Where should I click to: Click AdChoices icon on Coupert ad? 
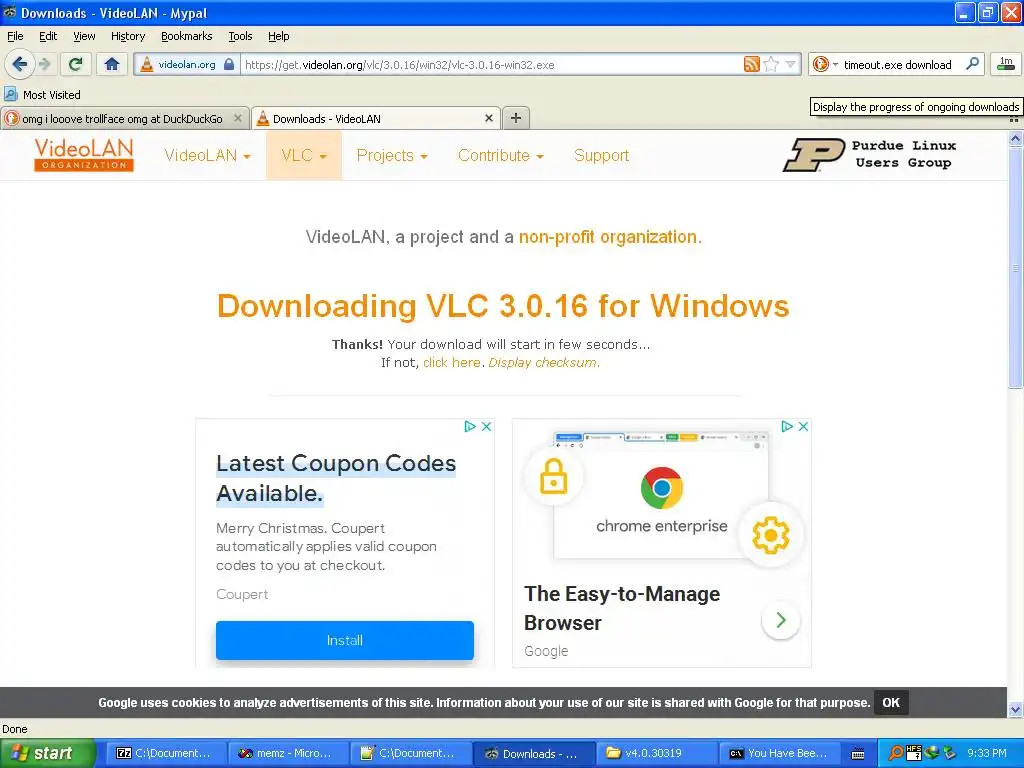coord(470,426)
